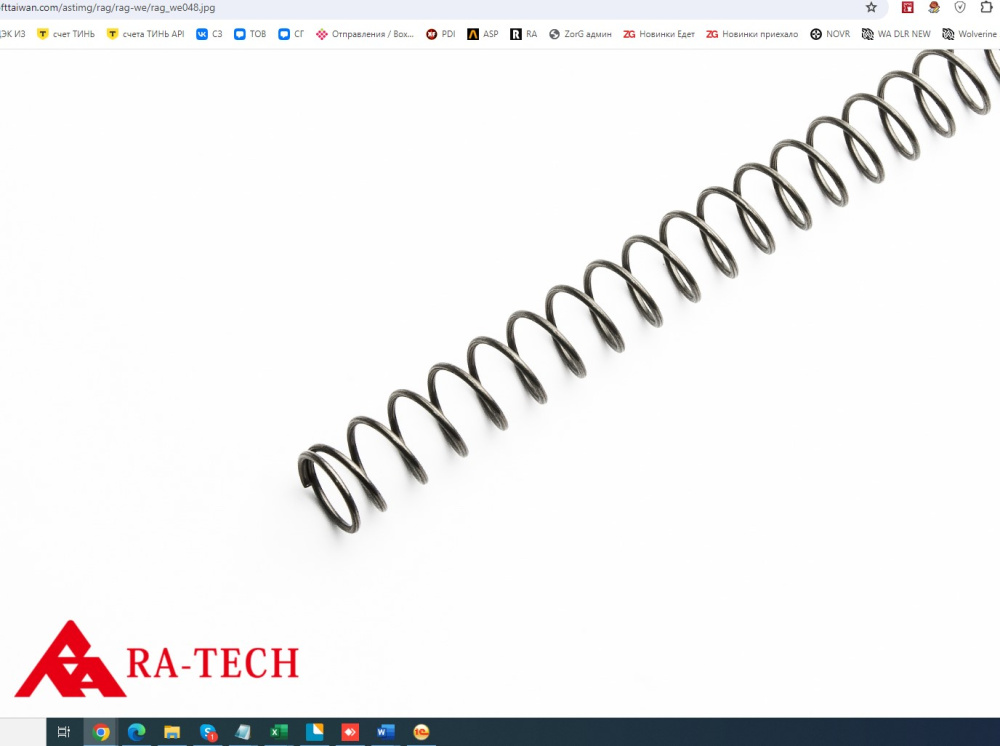
Task: Click the red extension icon in toolbar
Action: coord(908,8)
